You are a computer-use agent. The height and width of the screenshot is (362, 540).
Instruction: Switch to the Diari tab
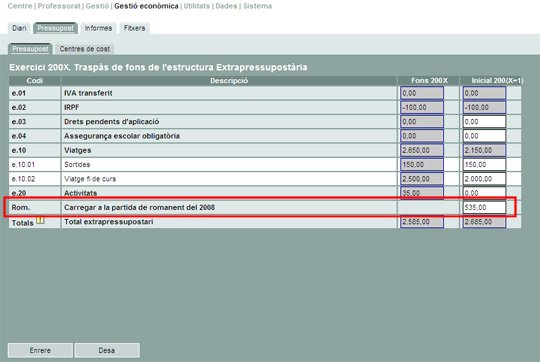pyautogui.click(x=19, y=28)
